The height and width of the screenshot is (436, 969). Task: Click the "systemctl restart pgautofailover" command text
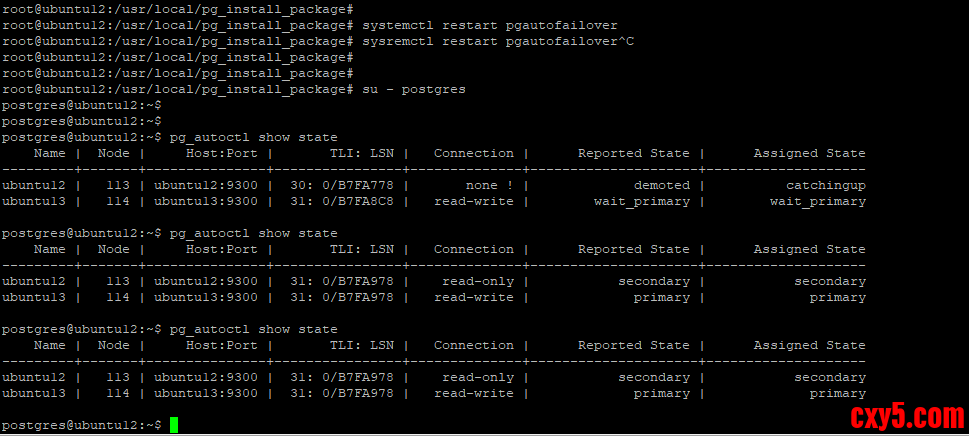pyautogui.click(x=490, y=24)
